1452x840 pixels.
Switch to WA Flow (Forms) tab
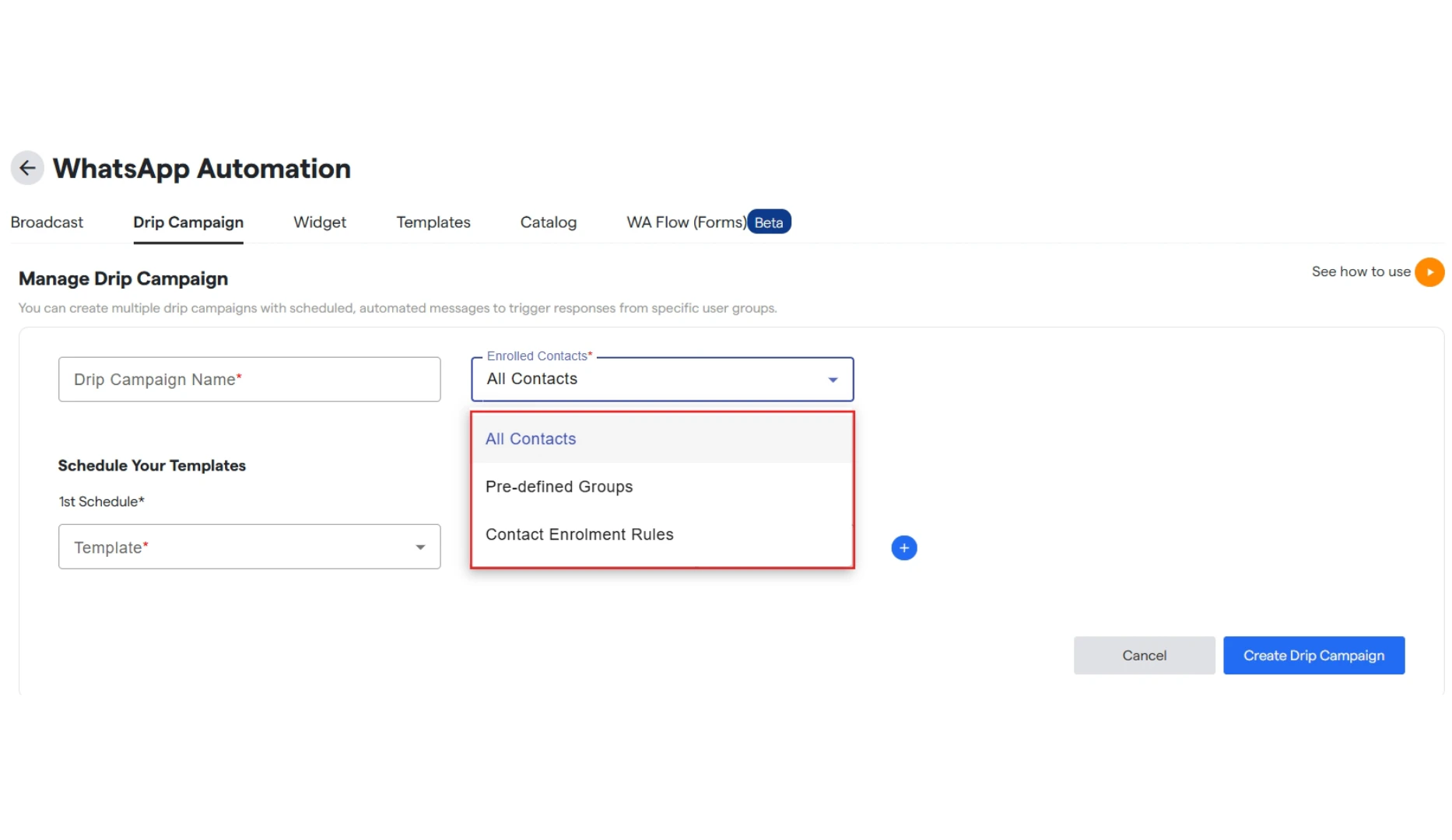click(x=686, y=222)
